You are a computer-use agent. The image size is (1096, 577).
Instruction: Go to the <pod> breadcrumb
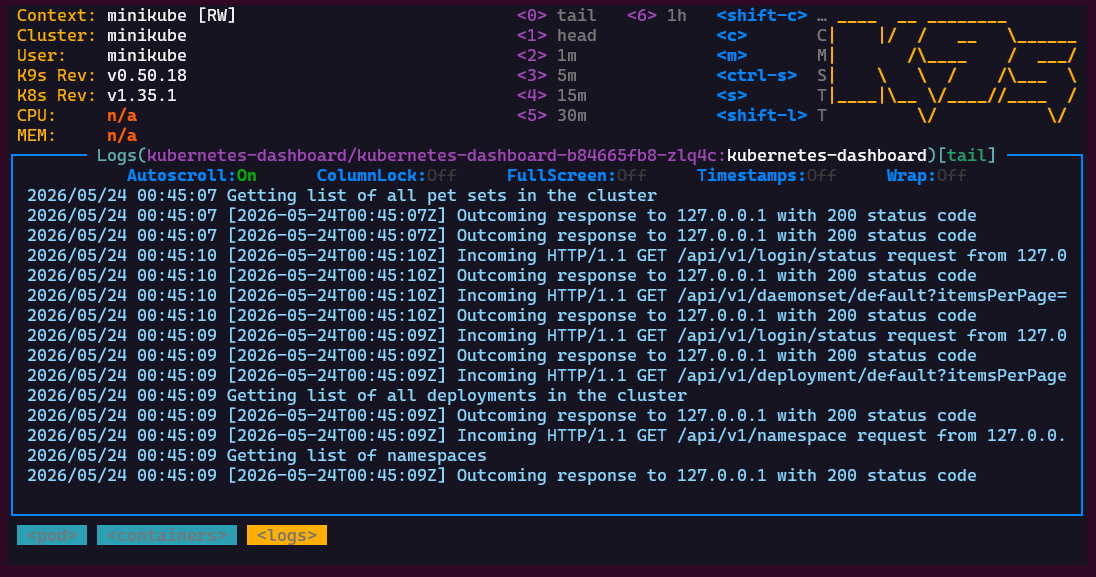(x=52, y=535)
